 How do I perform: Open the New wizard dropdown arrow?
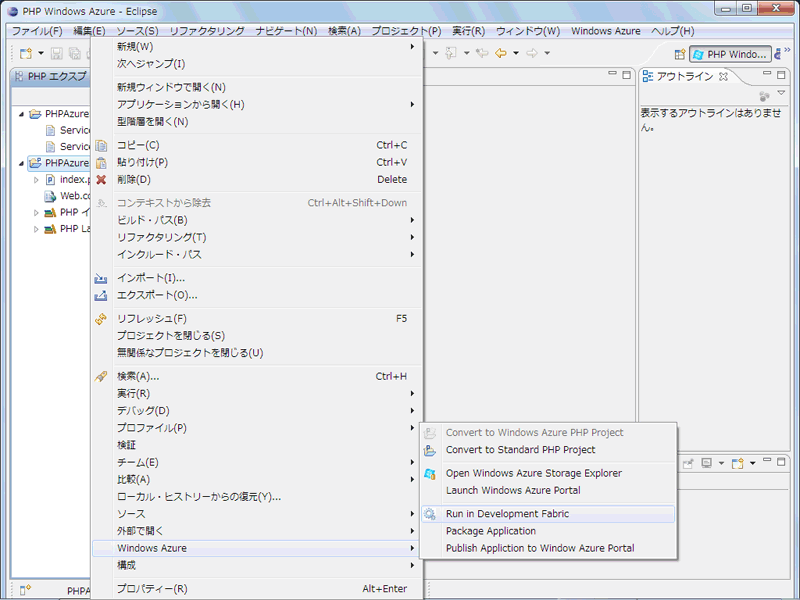click(x=41, y=53)
